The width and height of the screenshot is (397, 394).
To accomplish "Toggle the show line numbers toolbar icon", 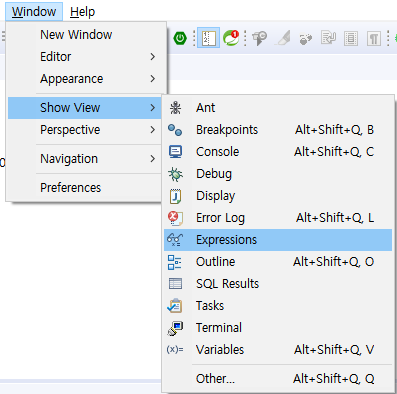I will click(208, 38).
